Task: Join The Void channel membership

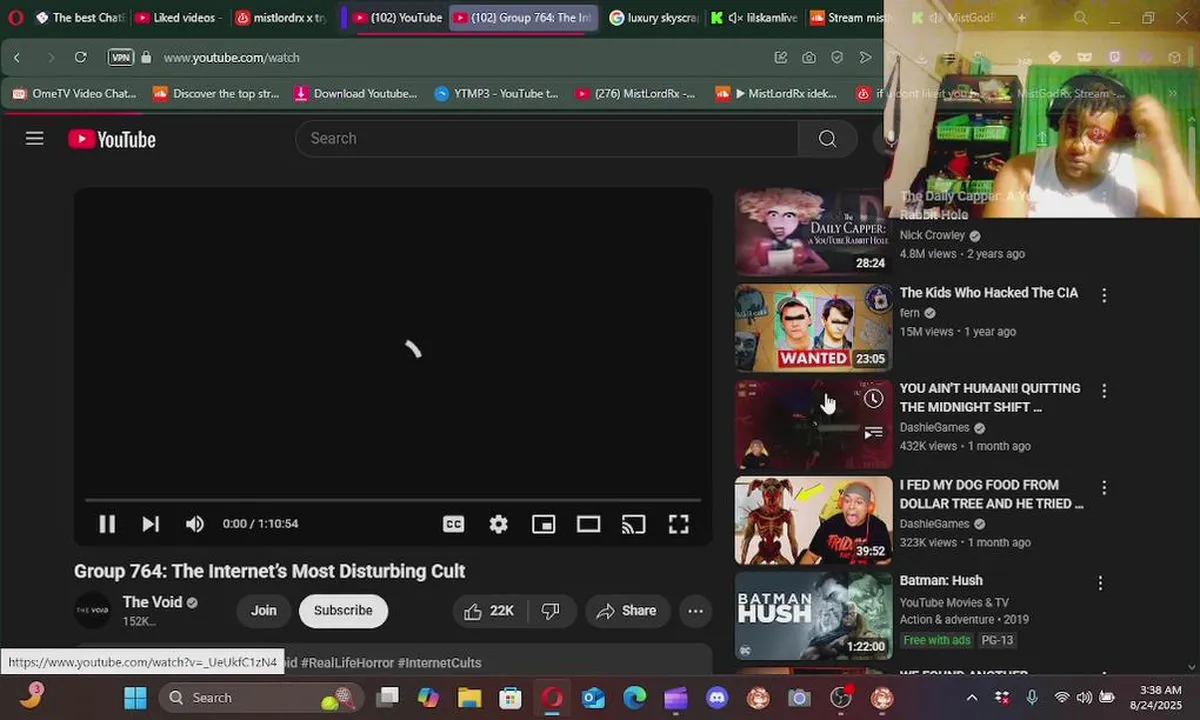Action: (x=264, y=611)
